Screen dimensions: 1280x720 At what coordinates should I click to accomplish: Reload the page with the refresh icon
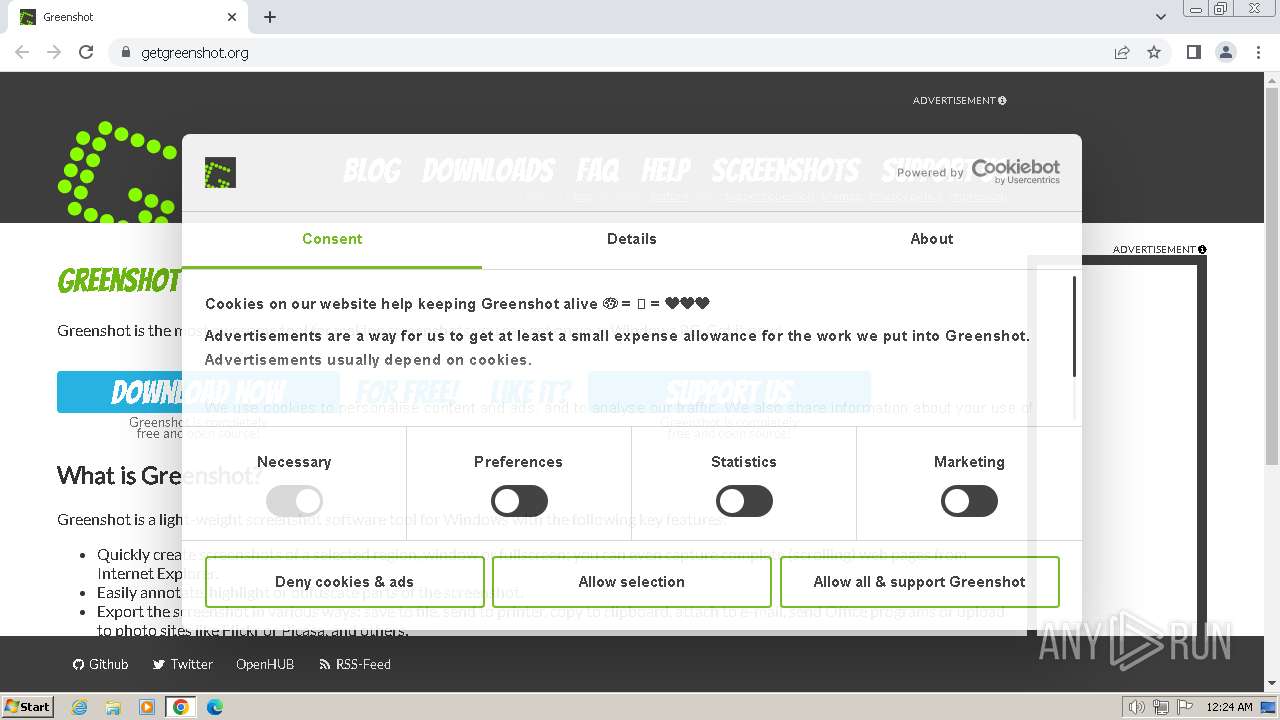pyautogui.click(x=86, y=52)
